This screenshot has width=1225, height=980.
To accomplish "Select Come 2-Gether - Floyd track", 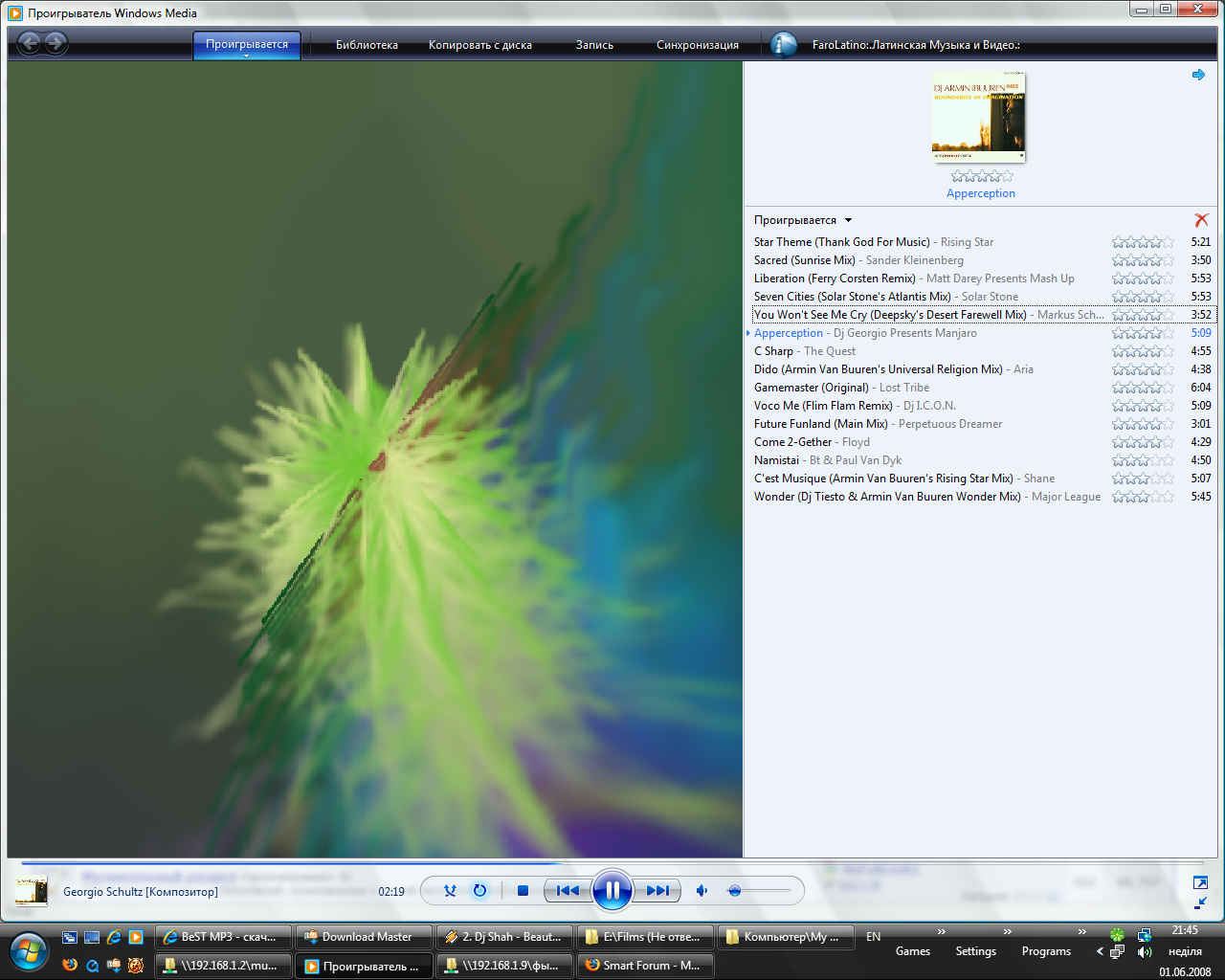I will click(982, 442).
